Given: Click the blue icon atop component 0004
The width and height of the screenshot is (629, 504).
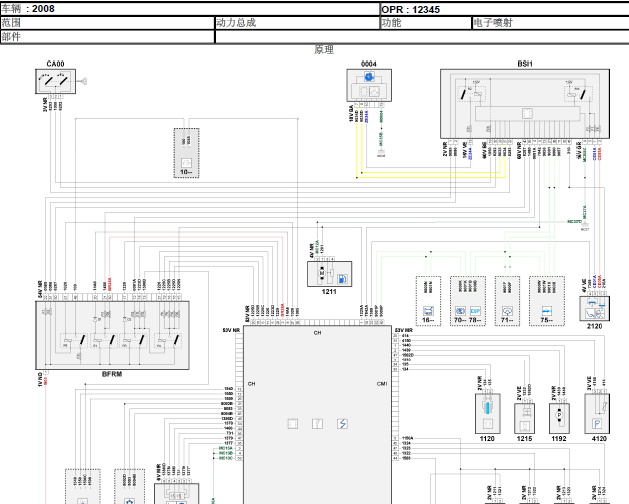Looking at the screenshot, I should point(369,77).
